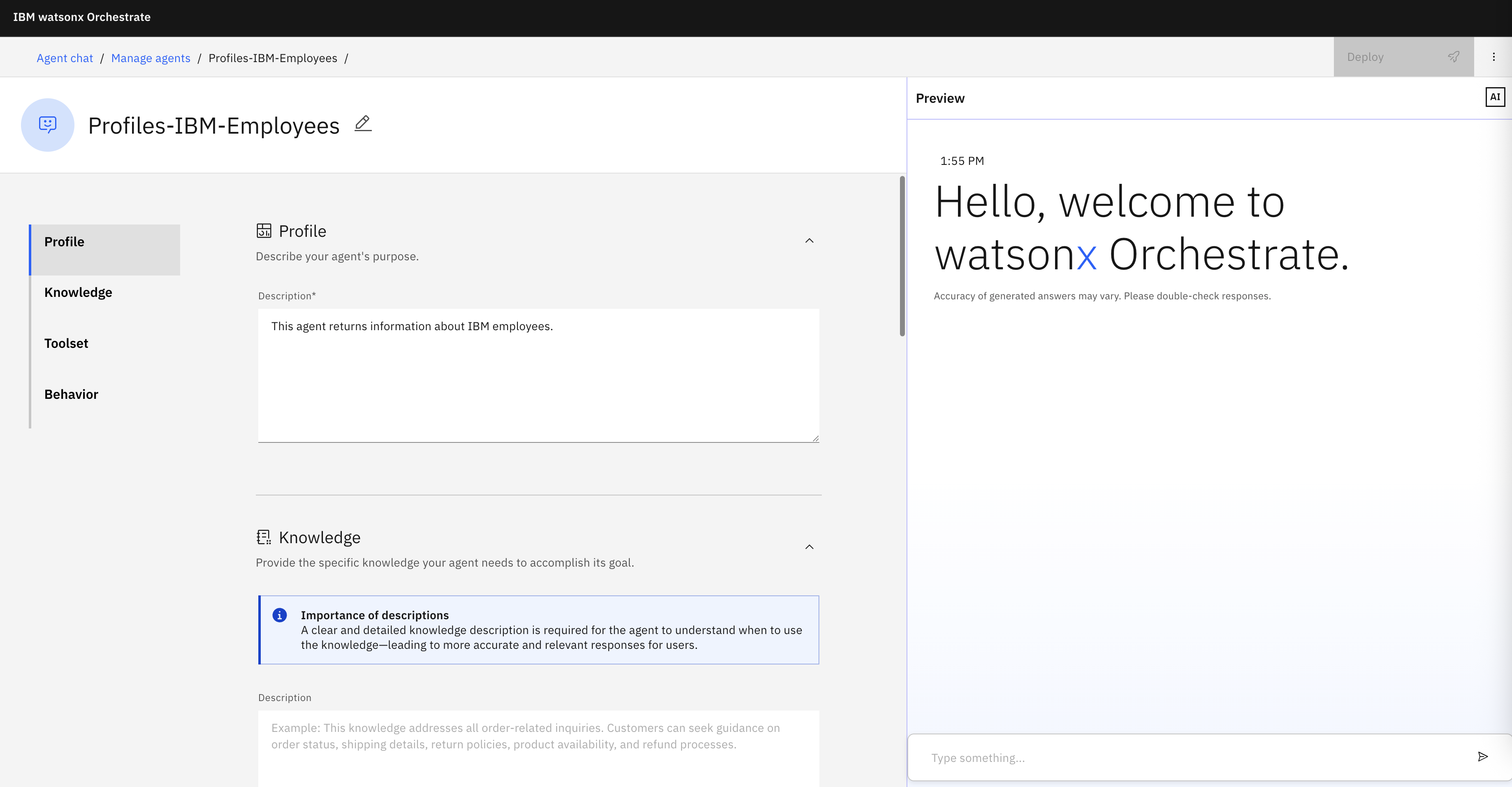Click the IBM watsonx Orchestrate header title
This screenshot has height=787, width=1512.
tap(81, 17)
